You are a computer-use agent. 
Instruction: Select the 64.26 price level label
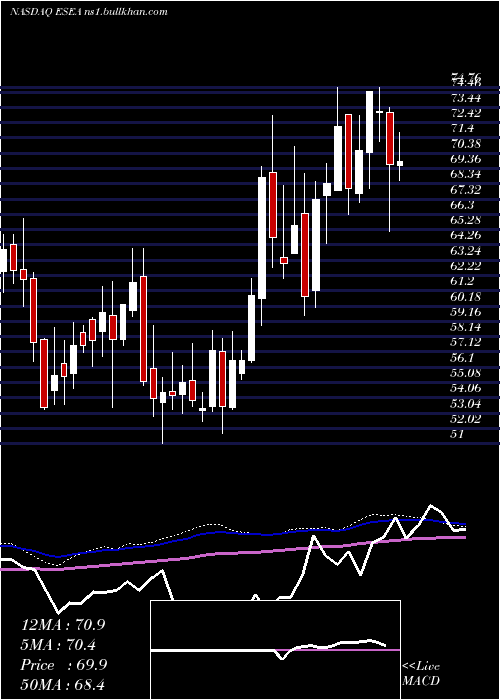[466, 235]
